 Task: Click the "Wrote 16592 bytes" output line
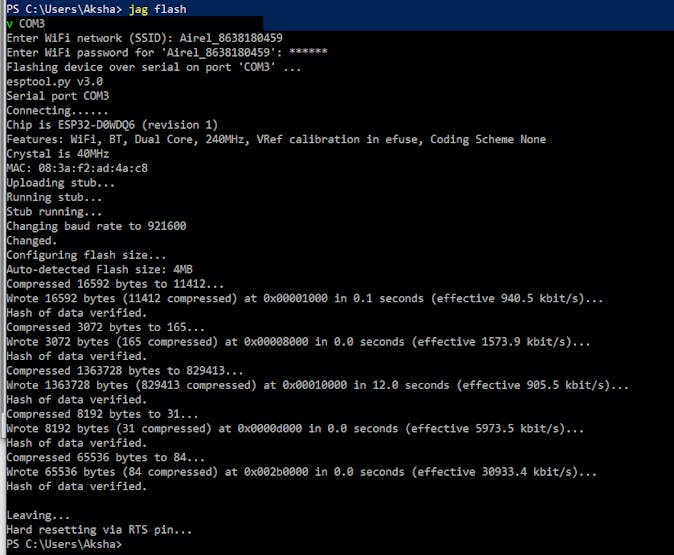pyautogui.click(x=304, y=298)
